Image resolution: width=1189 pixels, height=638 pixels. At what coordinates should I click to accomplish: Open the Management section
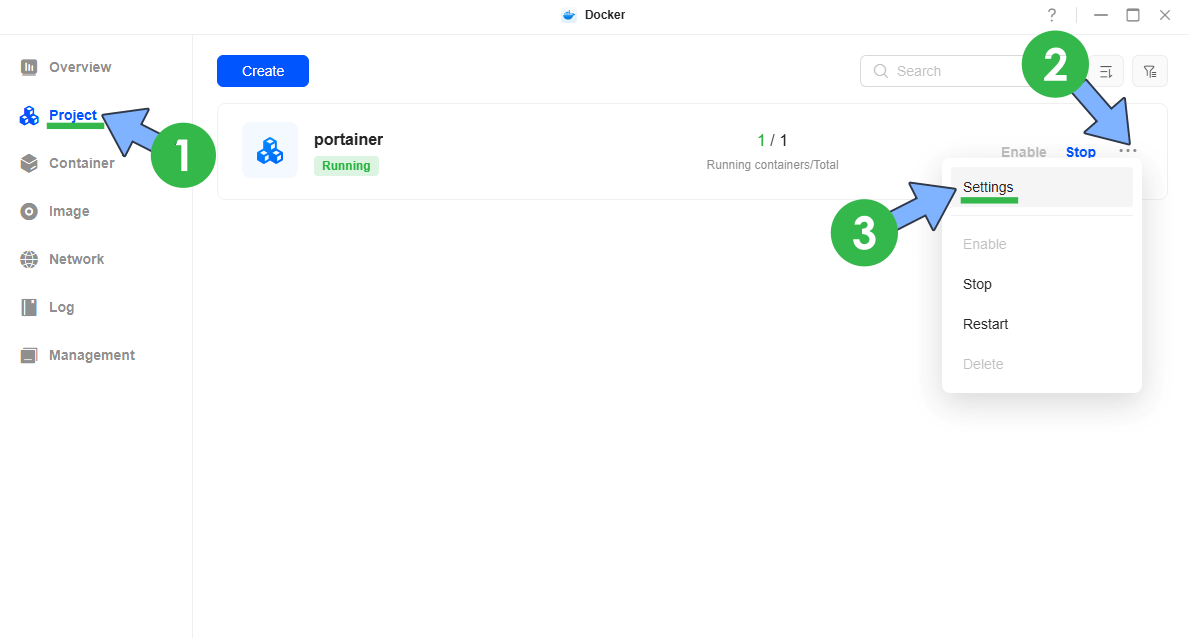(x=91, y=355)
